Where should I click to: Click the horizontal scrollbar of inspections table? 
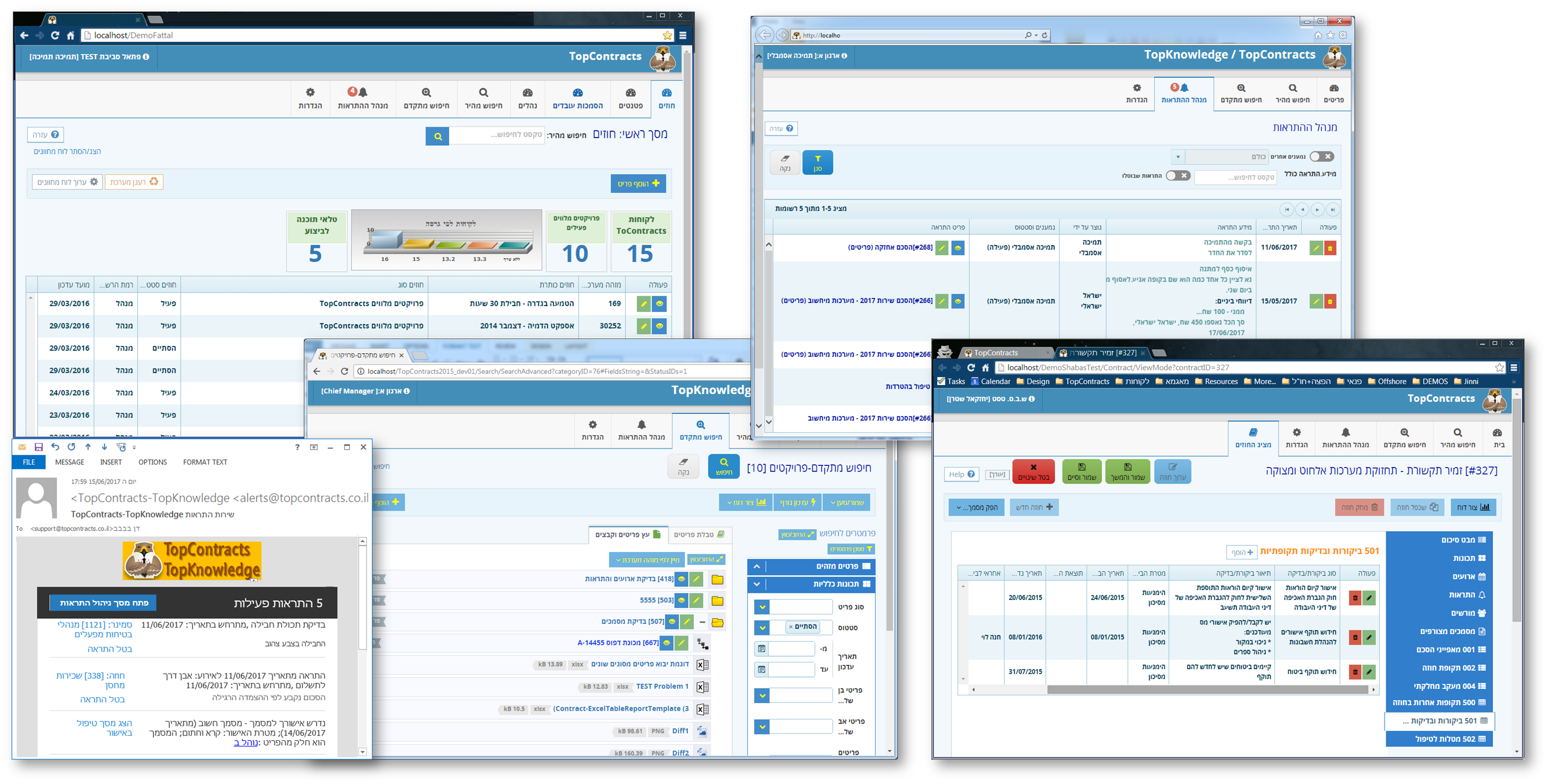click(1208, 690)
